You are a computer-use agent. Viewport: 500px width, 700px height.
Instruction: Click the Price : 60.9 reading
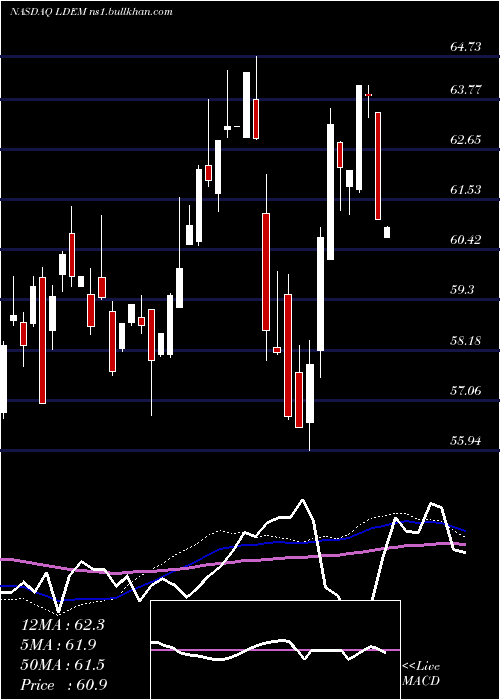(x=64, y=685)
